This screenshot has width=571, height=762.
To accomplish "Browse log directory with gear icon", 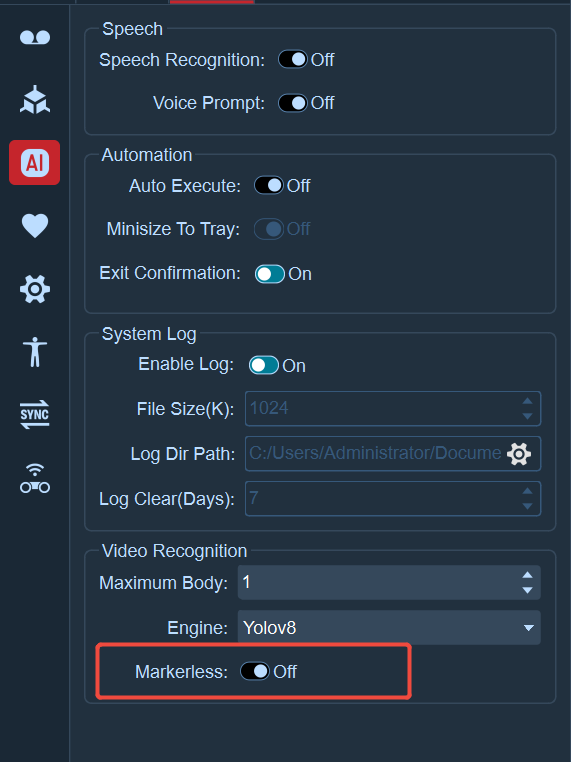I will 519,454.
